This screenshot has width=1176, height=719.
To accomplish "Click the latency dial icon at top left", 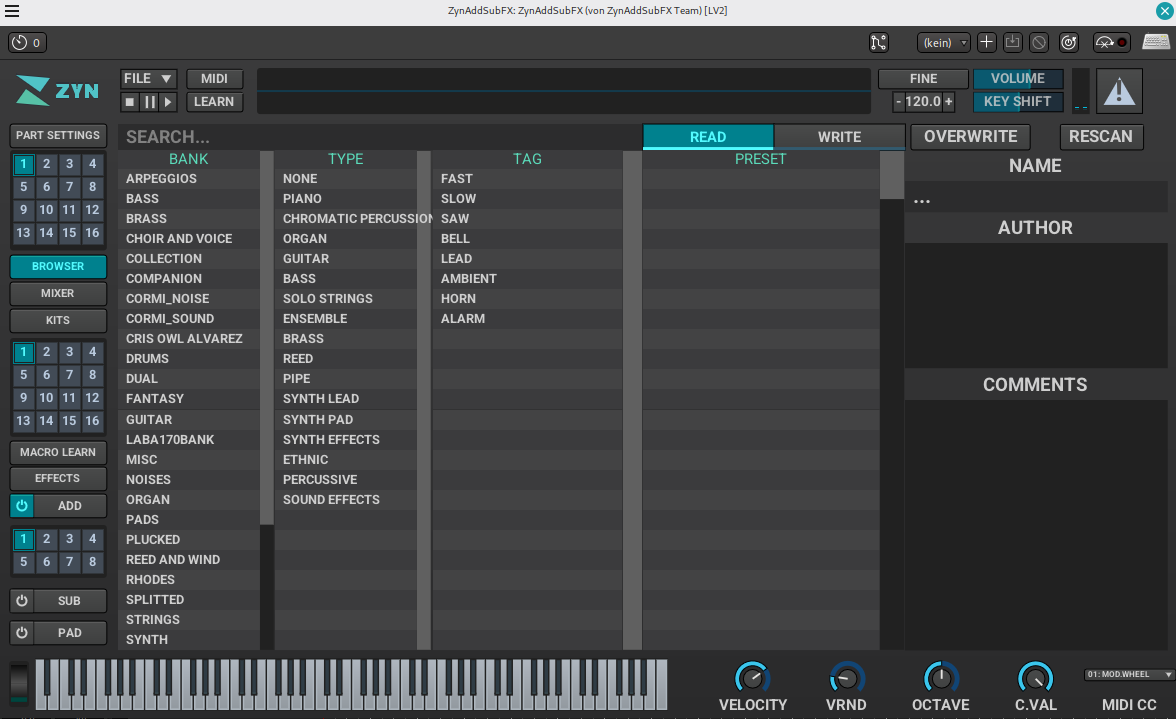I will [20, 42].
